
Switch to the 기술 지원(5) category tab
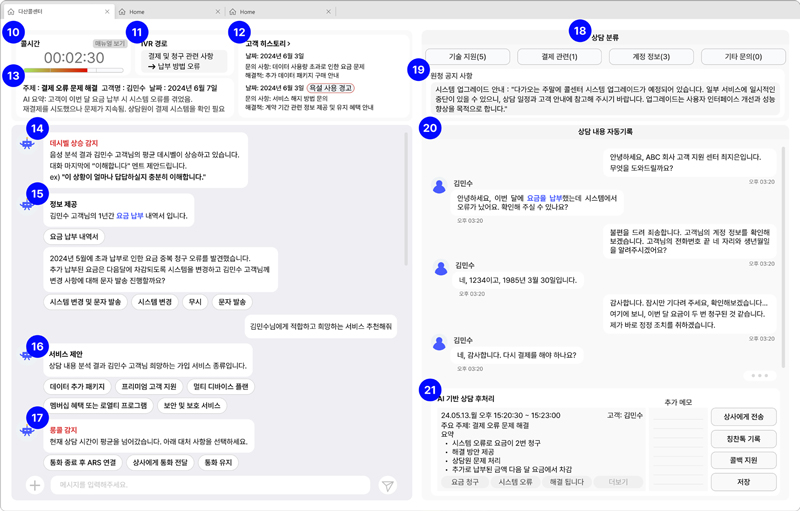[x=466, y=57]
